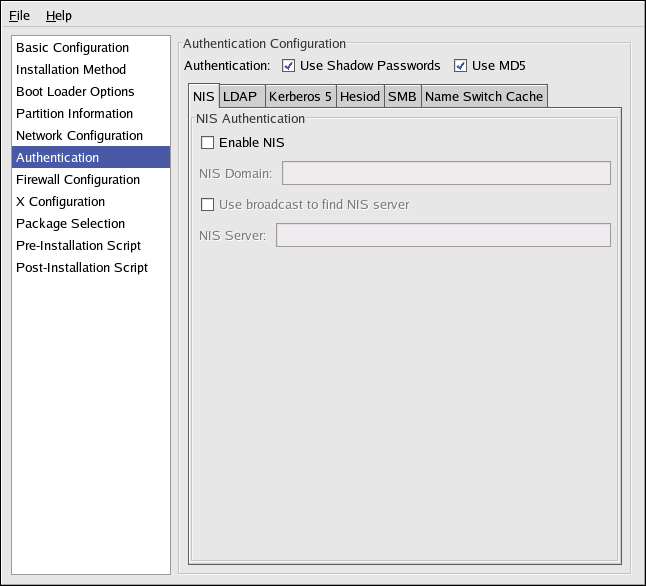Select Pre-Installation Script item
The height and width of the screenshot is (586, 646).
tap(78, 246)
